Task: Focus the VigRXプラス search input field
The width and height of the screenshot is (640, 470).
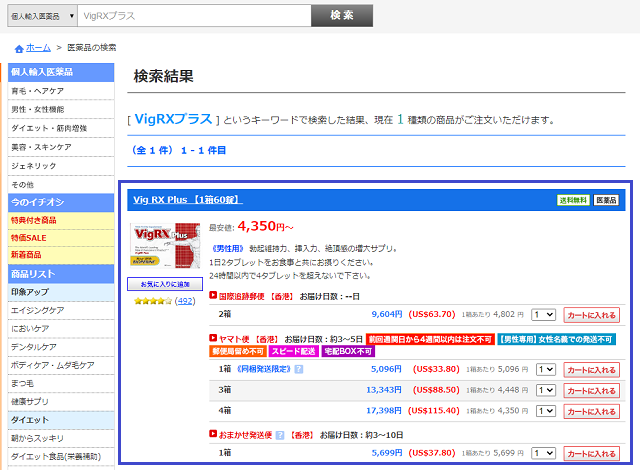Action: 194,16
